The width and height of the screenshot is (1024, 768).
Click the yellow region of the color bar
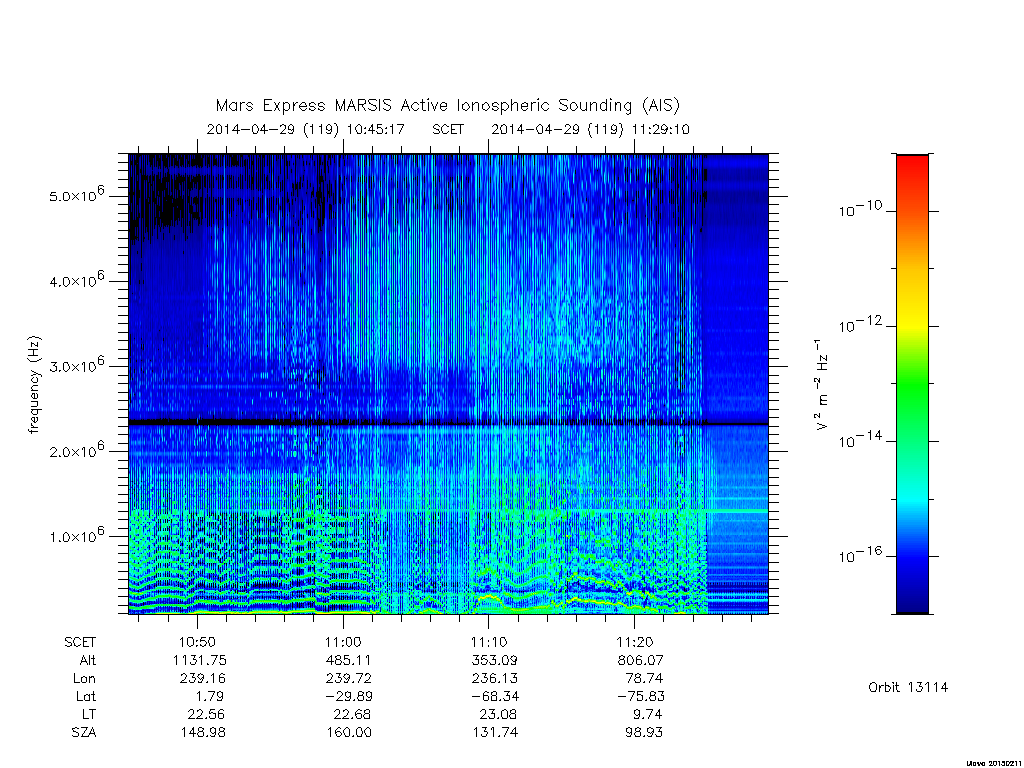point(912,313)
